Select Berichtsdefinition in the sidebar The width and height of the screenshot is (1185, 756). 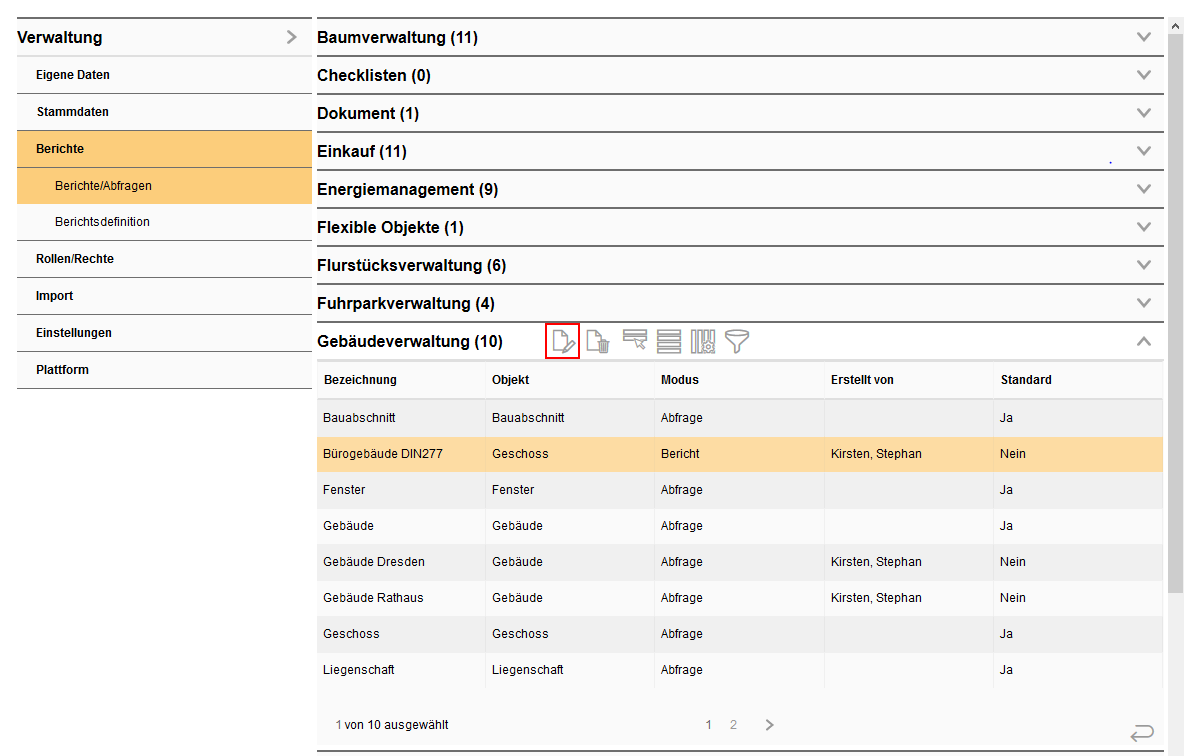pyautogui.click(x=102, y=222)
